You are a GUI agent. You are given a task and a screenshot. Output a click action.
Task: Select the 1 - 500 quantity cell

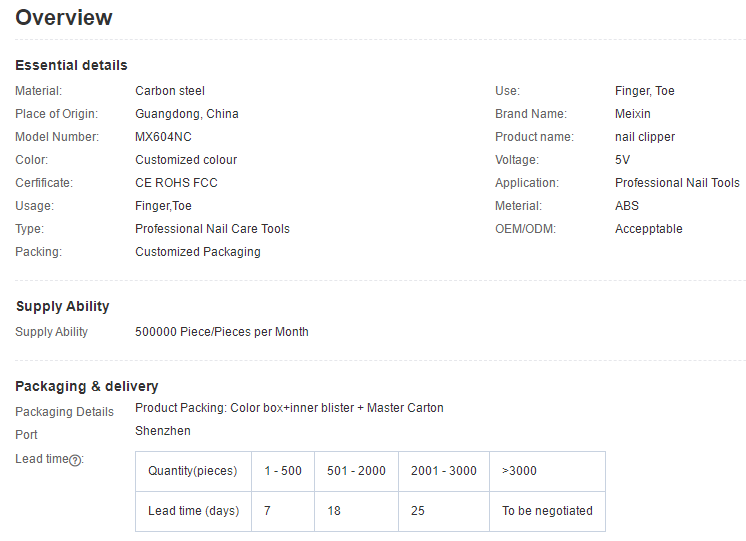(x=282, y=471)
